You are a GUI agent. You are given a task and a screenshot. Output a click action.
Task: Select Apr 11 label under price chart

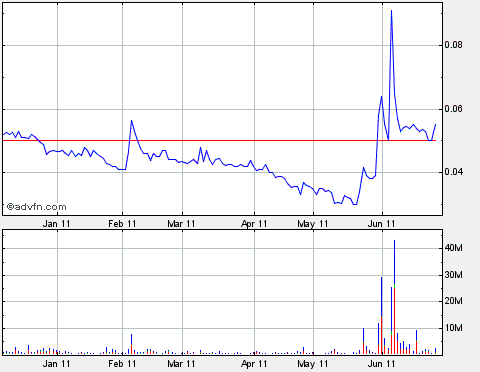point(254,224)
